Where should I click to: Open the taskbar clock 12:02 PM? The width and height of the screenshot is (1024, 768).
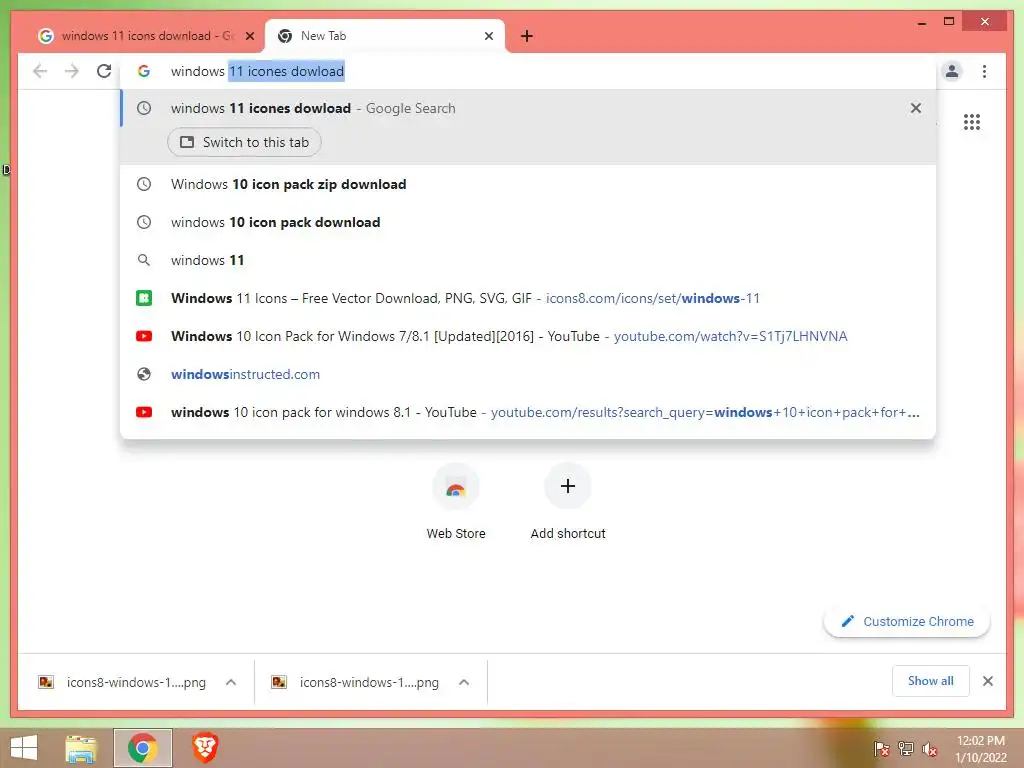(980, 749)
